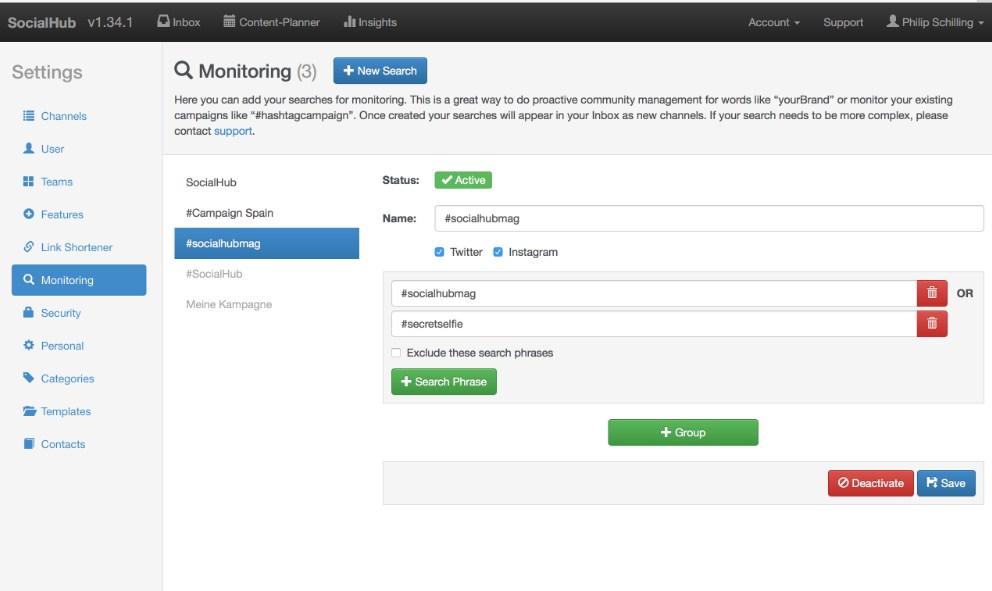Open the Inbox navigation item

[178, 22]
